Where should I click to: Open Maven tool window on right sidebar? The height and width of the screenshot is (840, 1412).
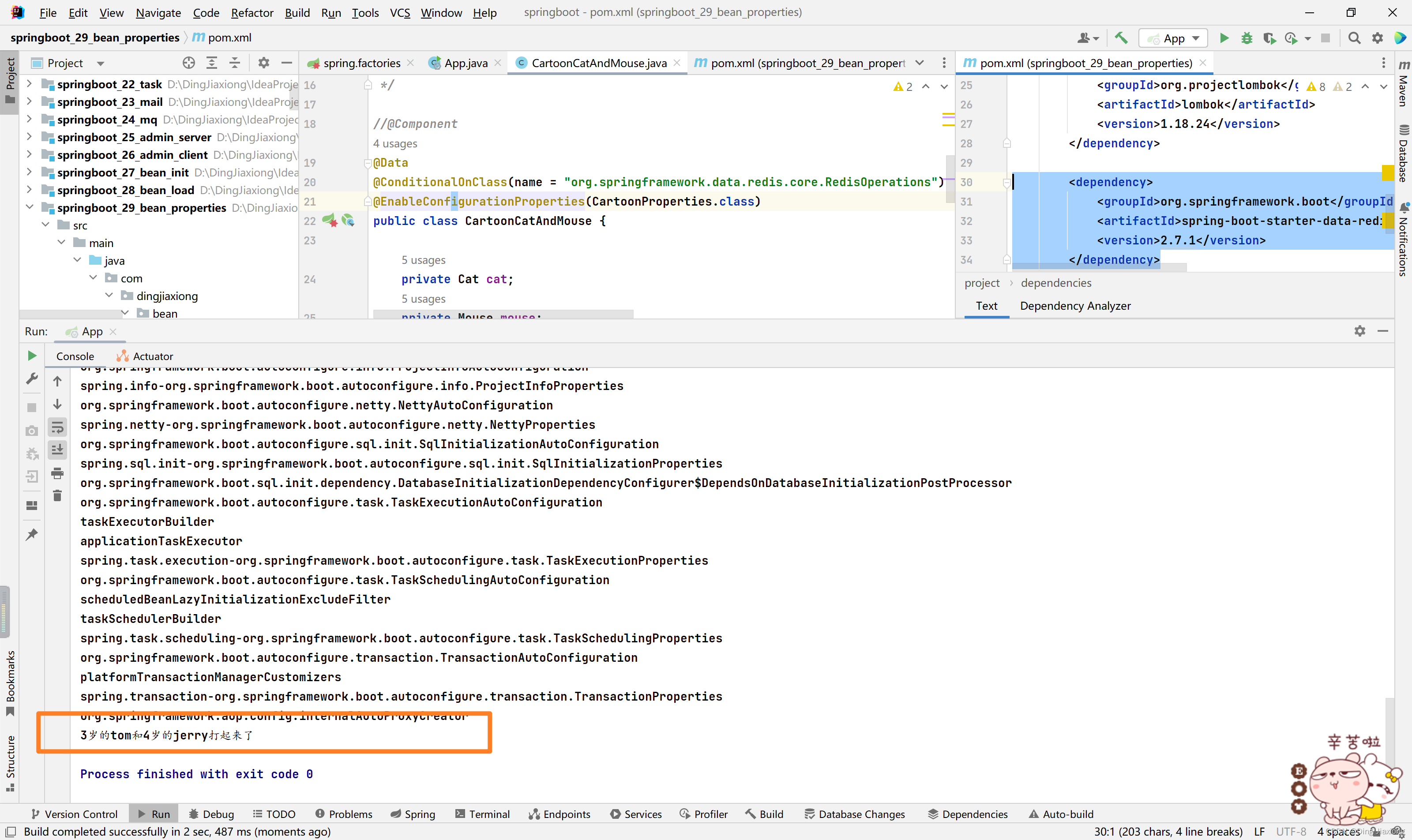coord(1404,84)
